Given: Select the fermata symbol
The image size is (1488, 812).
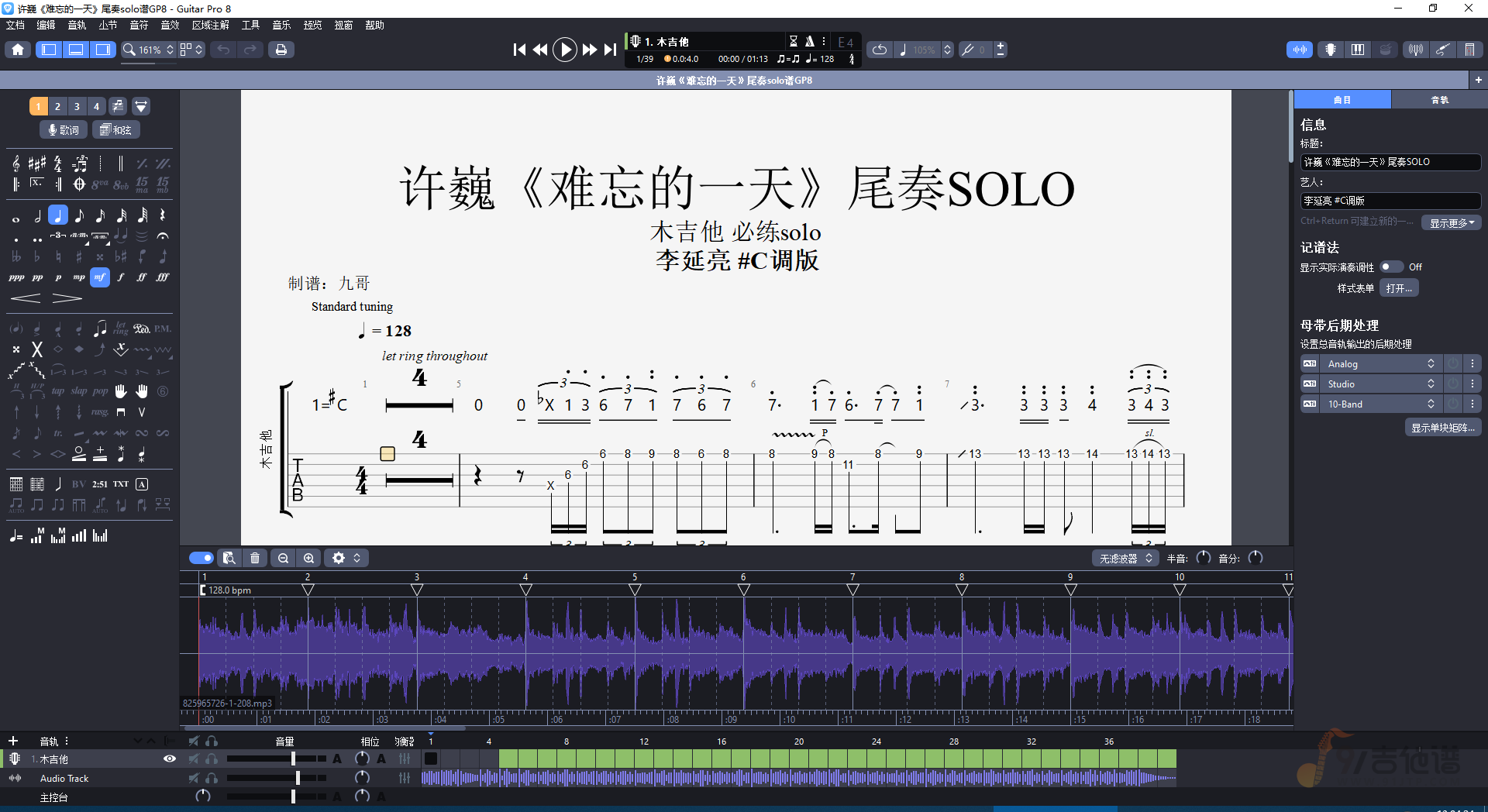Looking at the screenshot, I should (x=163, y=236).
